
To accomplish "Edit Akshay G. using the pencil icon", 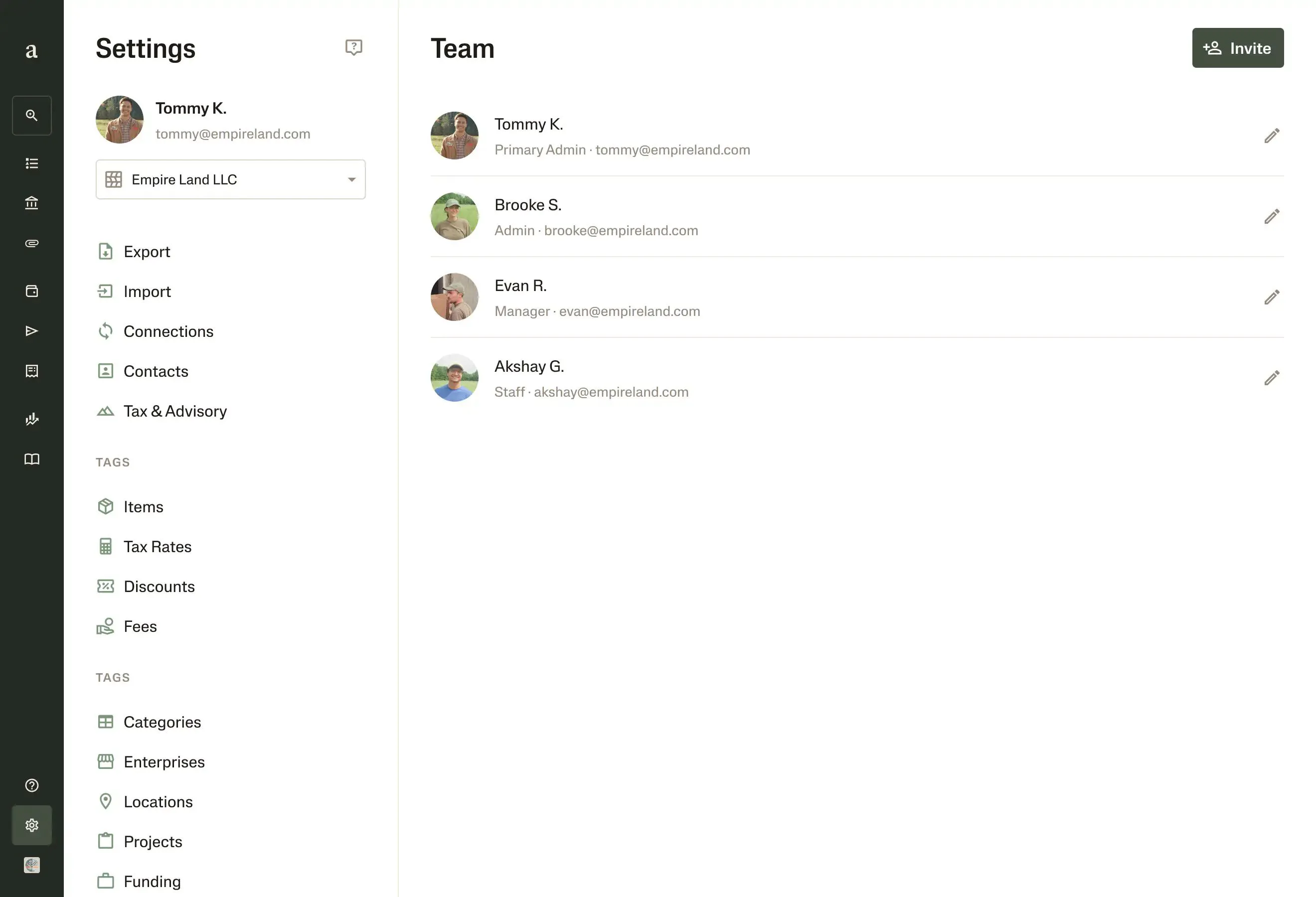I will pyautogui.click(x=1272, y=378).
